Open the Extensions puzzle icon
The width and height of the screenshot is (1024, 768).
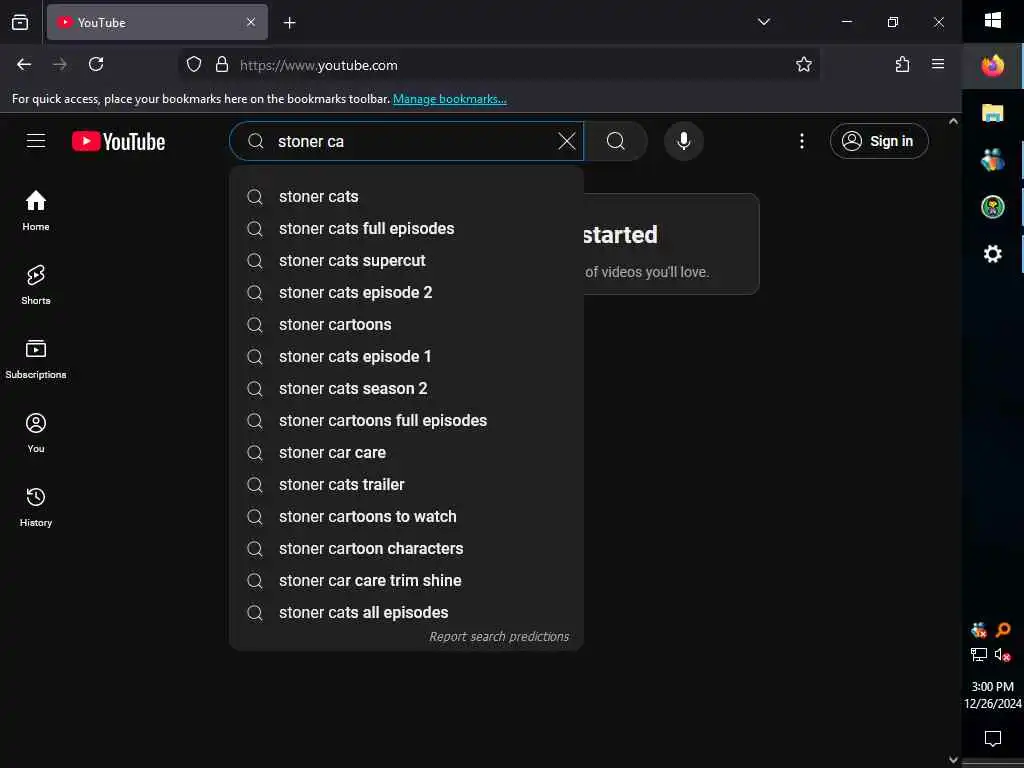click(x=903, y=64)
